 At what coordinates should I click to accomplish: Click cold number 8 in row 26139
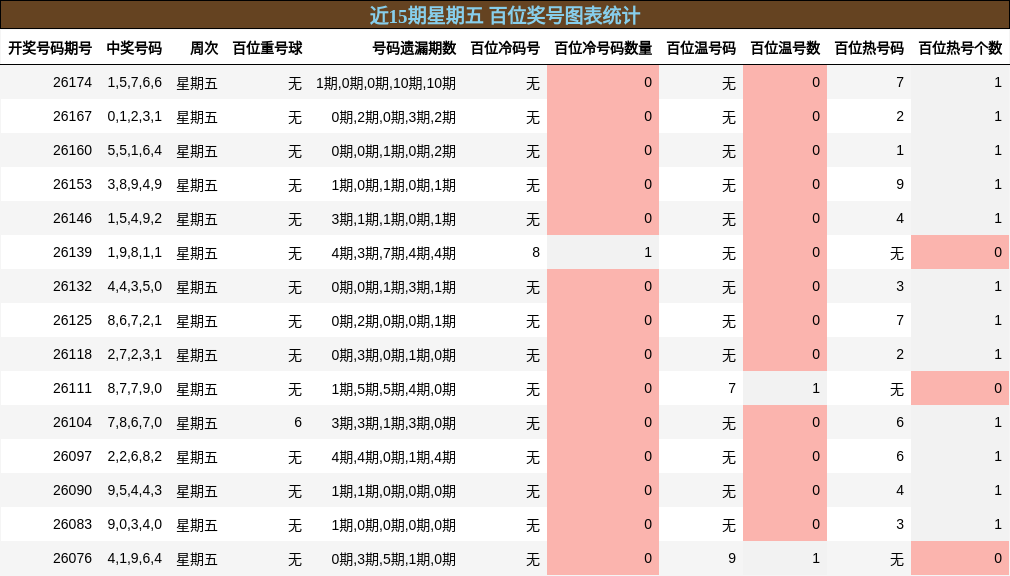click(x=536, y=253)
